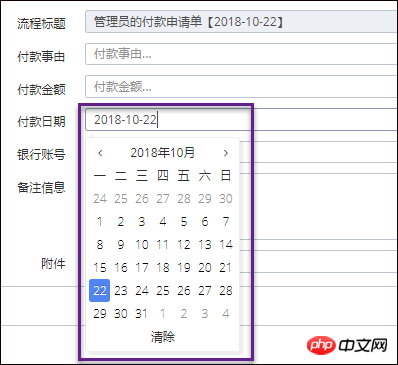
Task: Pick October 16 in calendar
Action: (121, 268)
